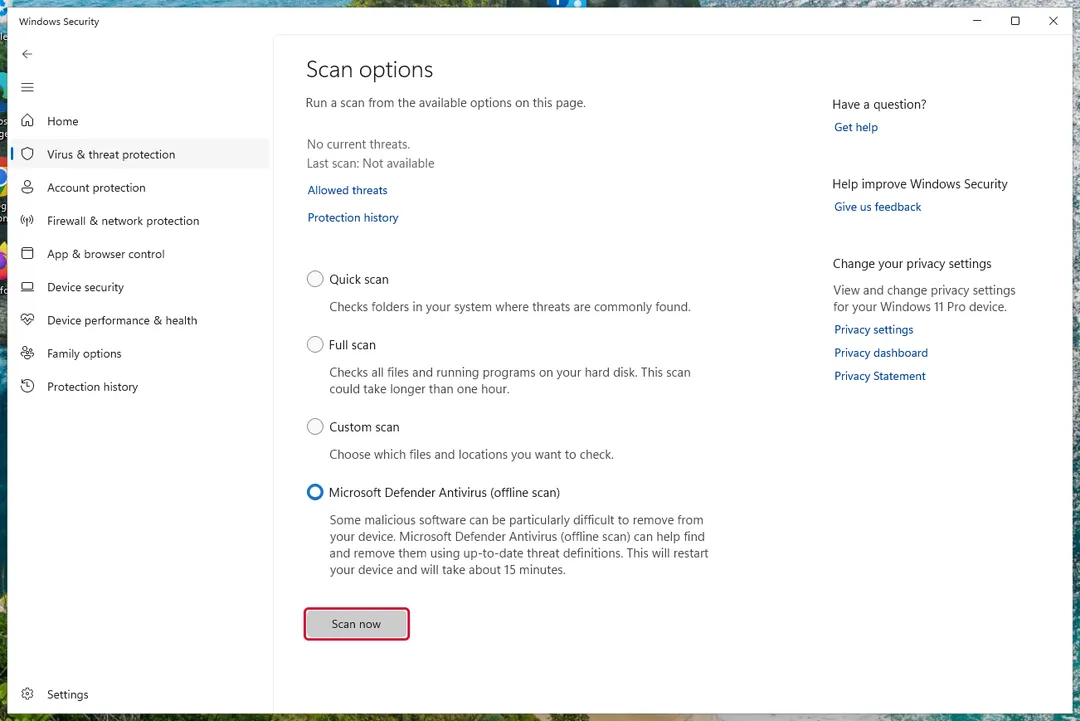Select the Full scan radio button
The height and width of the screenshot is (721, 1080).
pos(315,344)
